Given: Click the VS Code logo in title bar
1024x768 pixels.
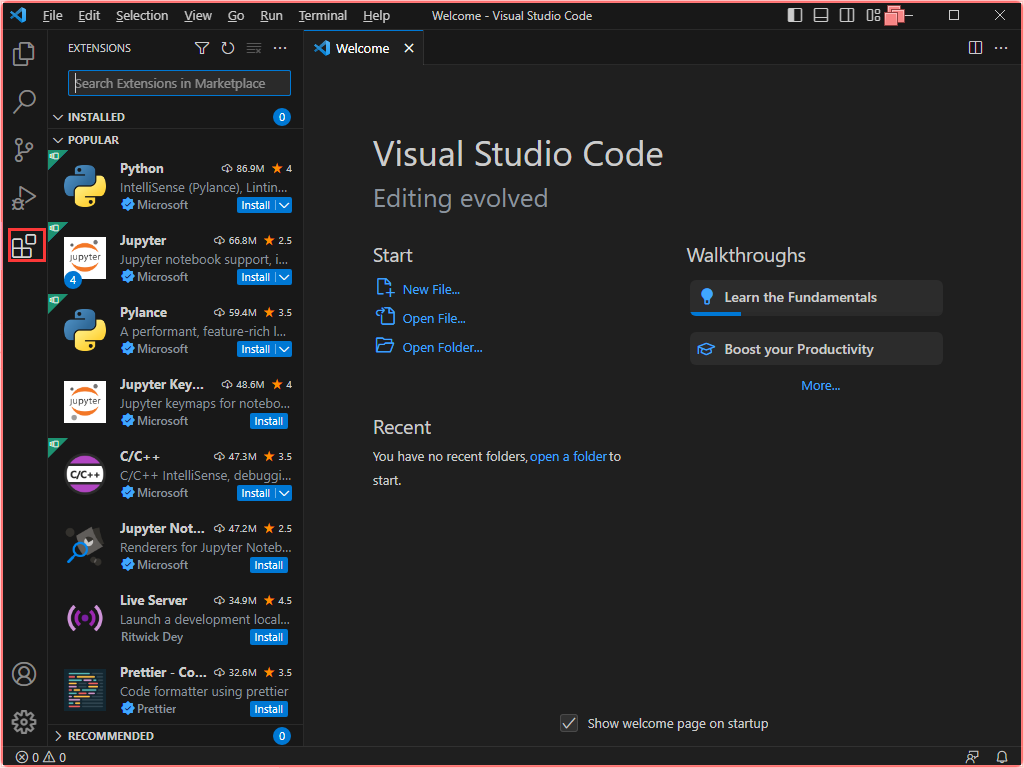Looking at the screenshot, I should click(18, 15).
